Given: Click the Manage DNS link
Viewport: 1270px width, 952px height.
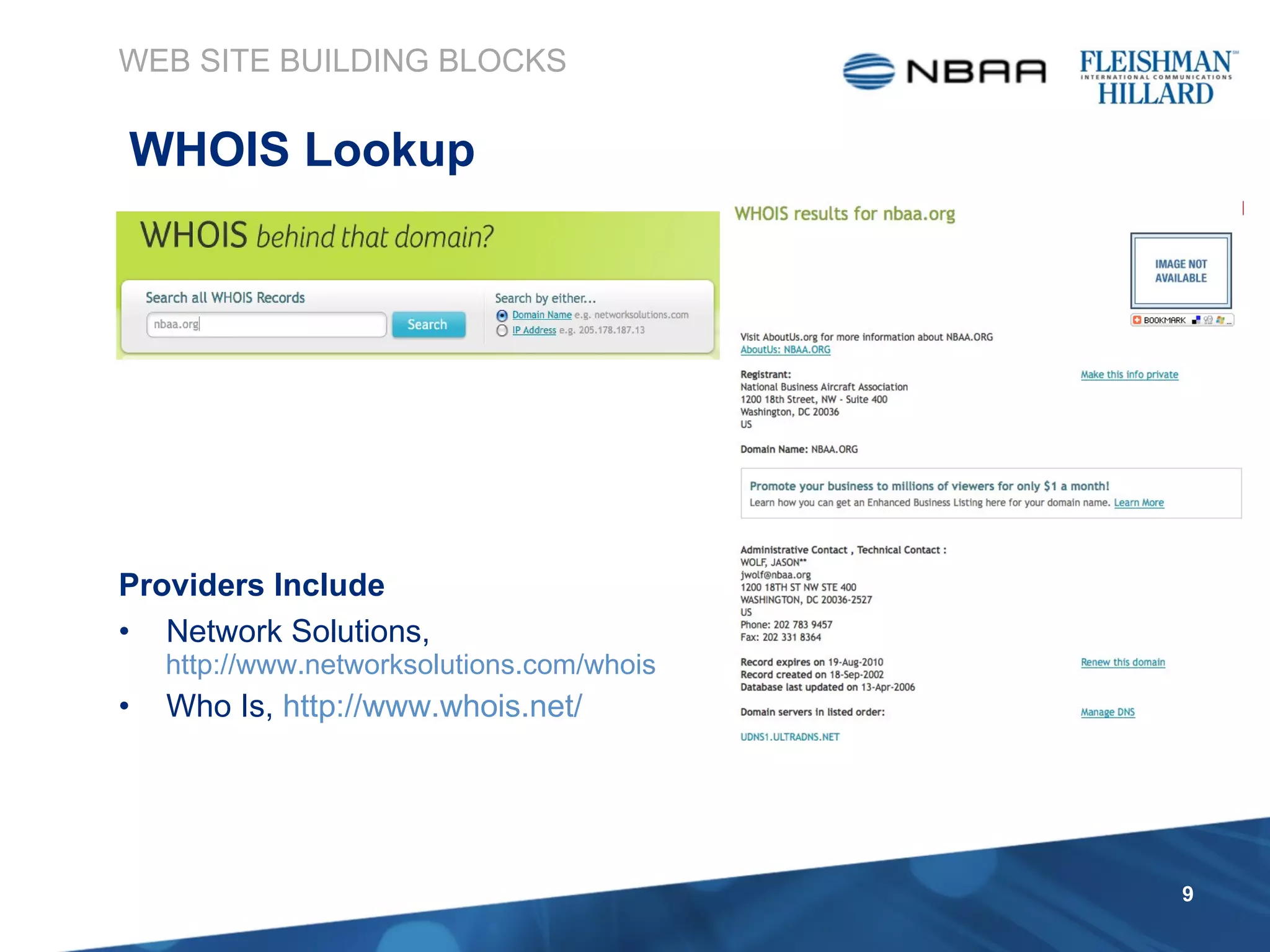Looking at the screenshot, I should point(1108,712).
